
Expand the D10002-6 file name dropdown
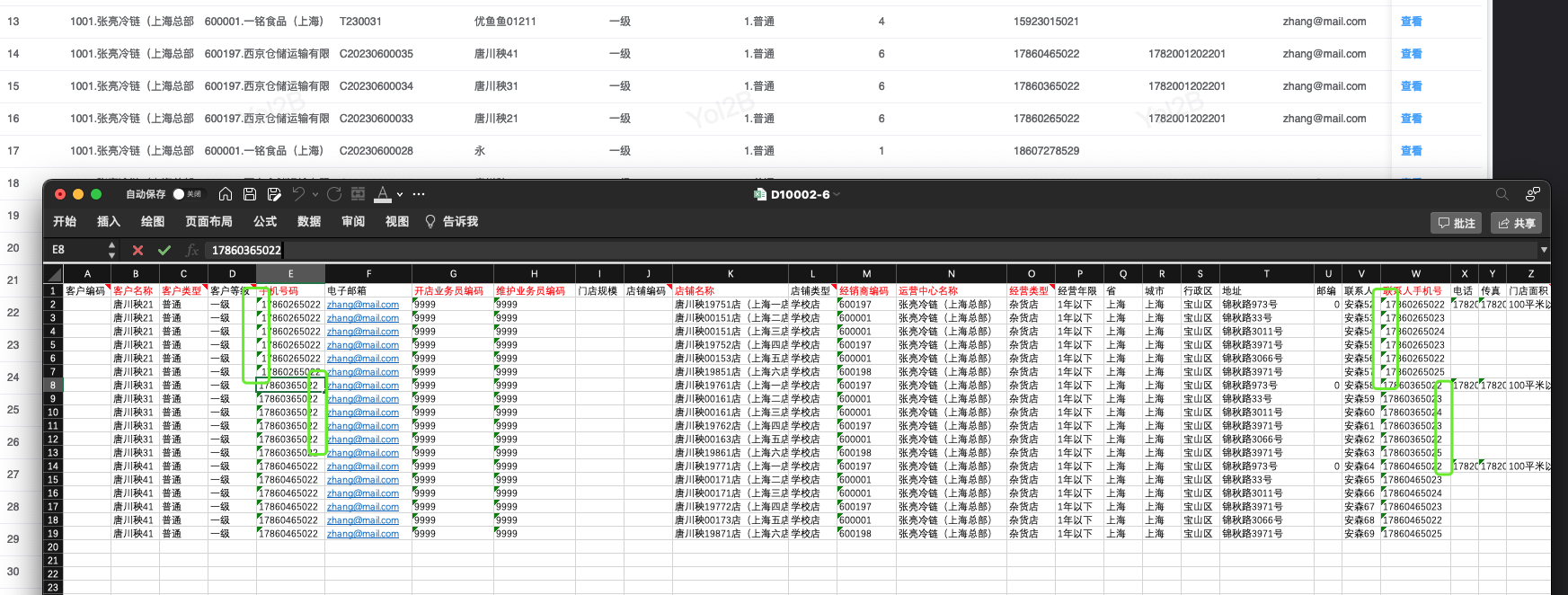pos(837,194)
